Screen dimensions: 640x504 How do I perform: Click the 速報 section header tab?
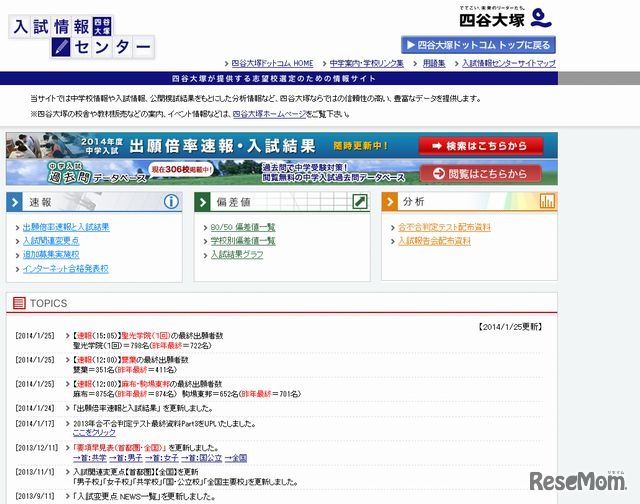[x=94, y=202]
